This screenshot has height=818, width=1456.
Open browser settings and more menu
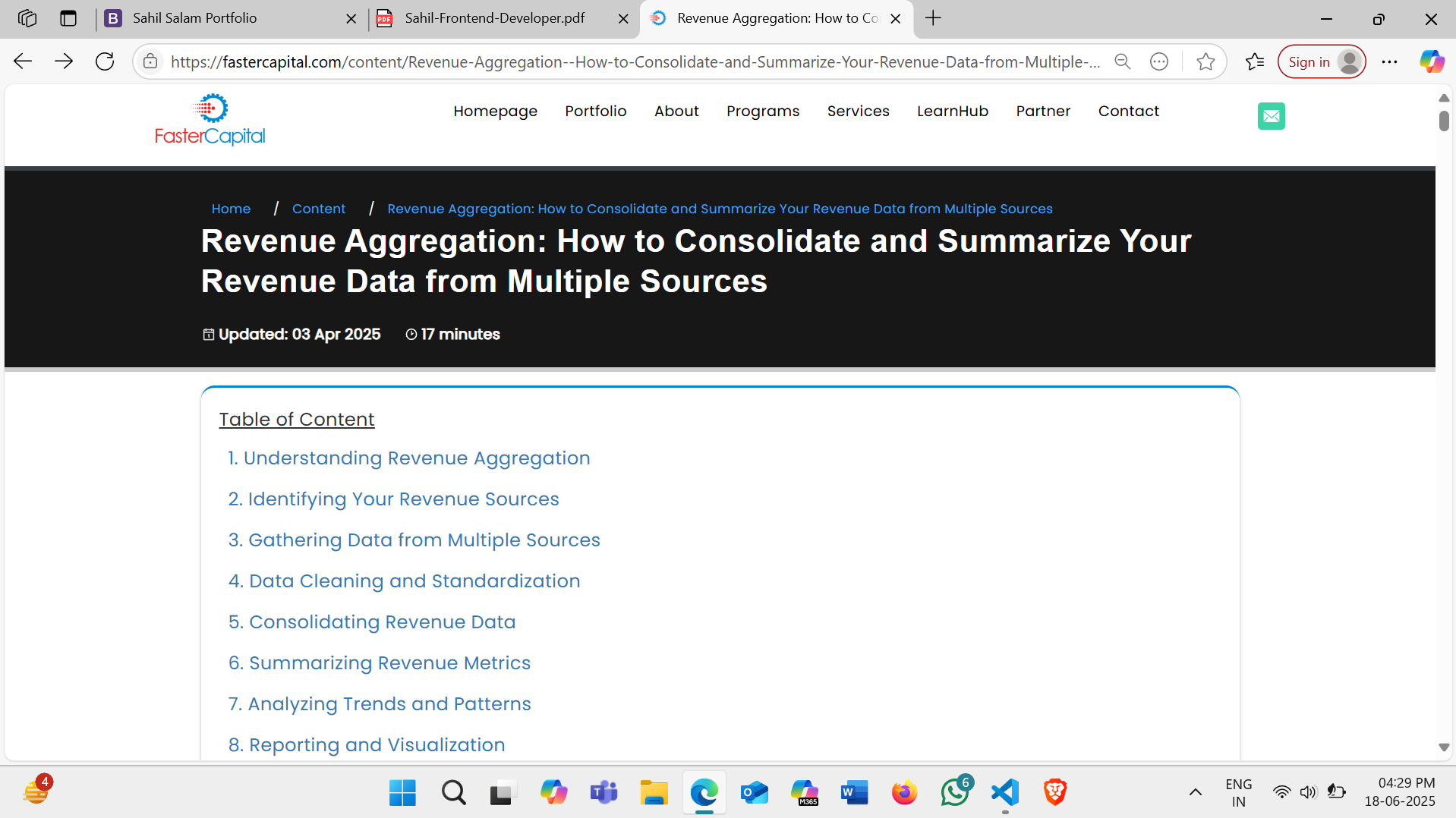(1389, 61)
